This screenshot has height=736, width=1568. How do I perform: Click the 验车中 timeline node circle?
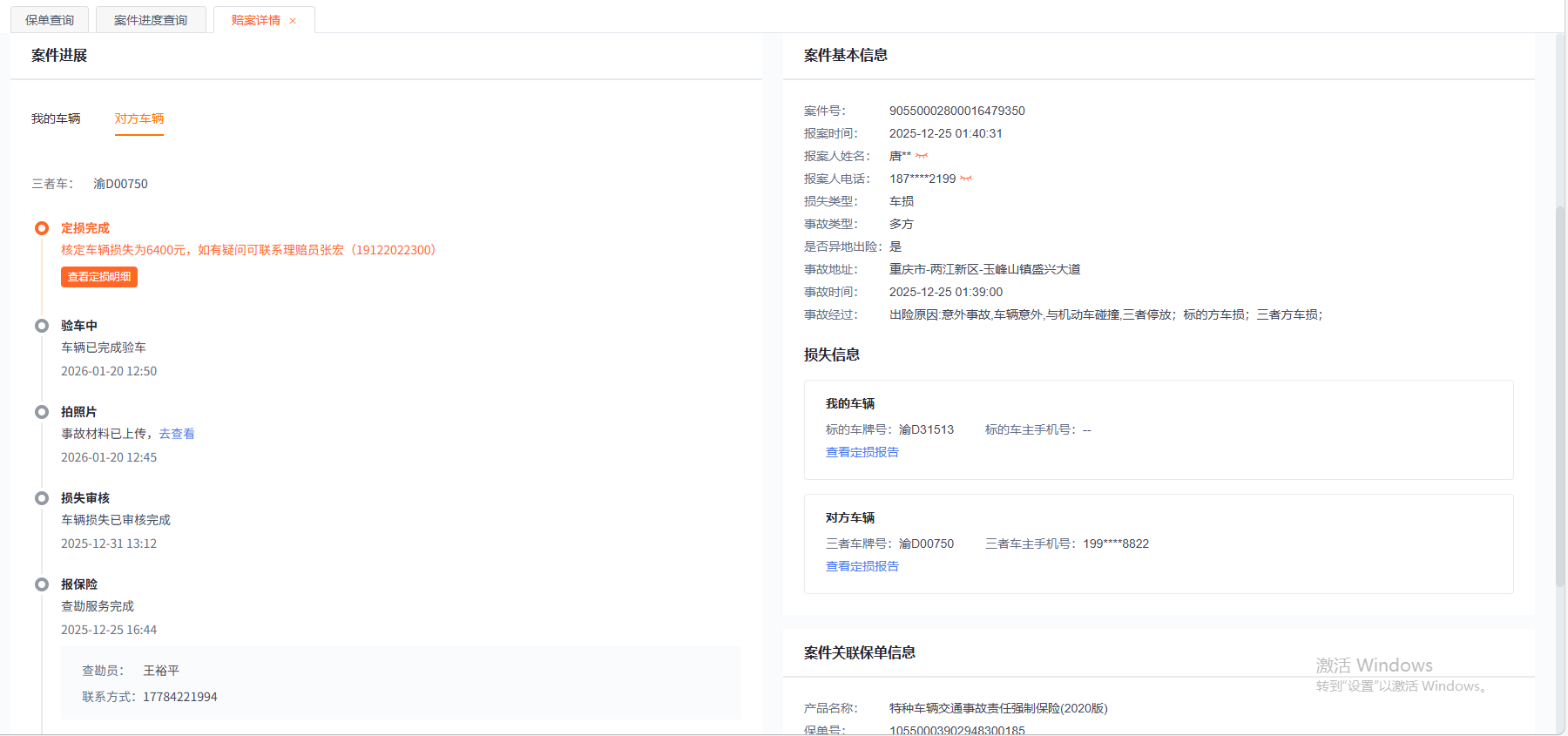click(x=42, y=326)
